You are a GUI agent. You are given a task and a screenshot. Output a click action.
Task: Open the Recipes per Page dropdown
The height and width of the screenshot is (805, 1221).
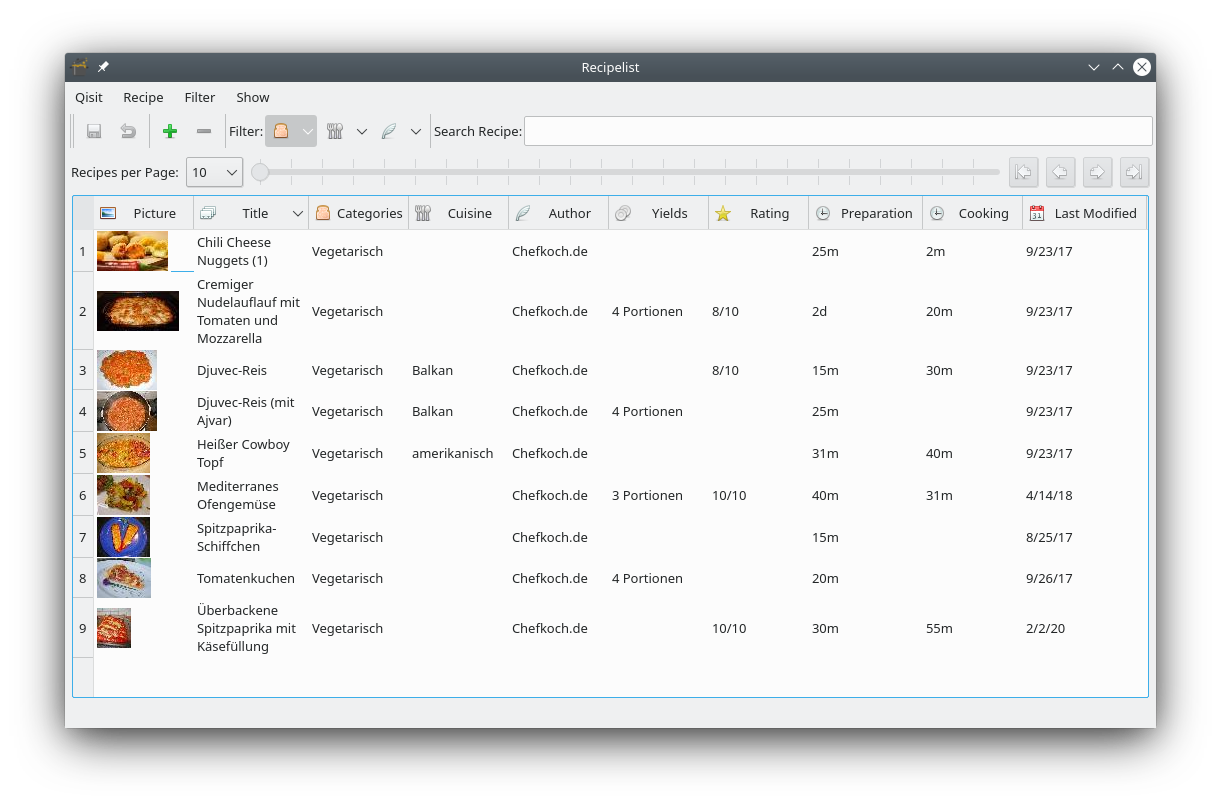coord(214,172)
